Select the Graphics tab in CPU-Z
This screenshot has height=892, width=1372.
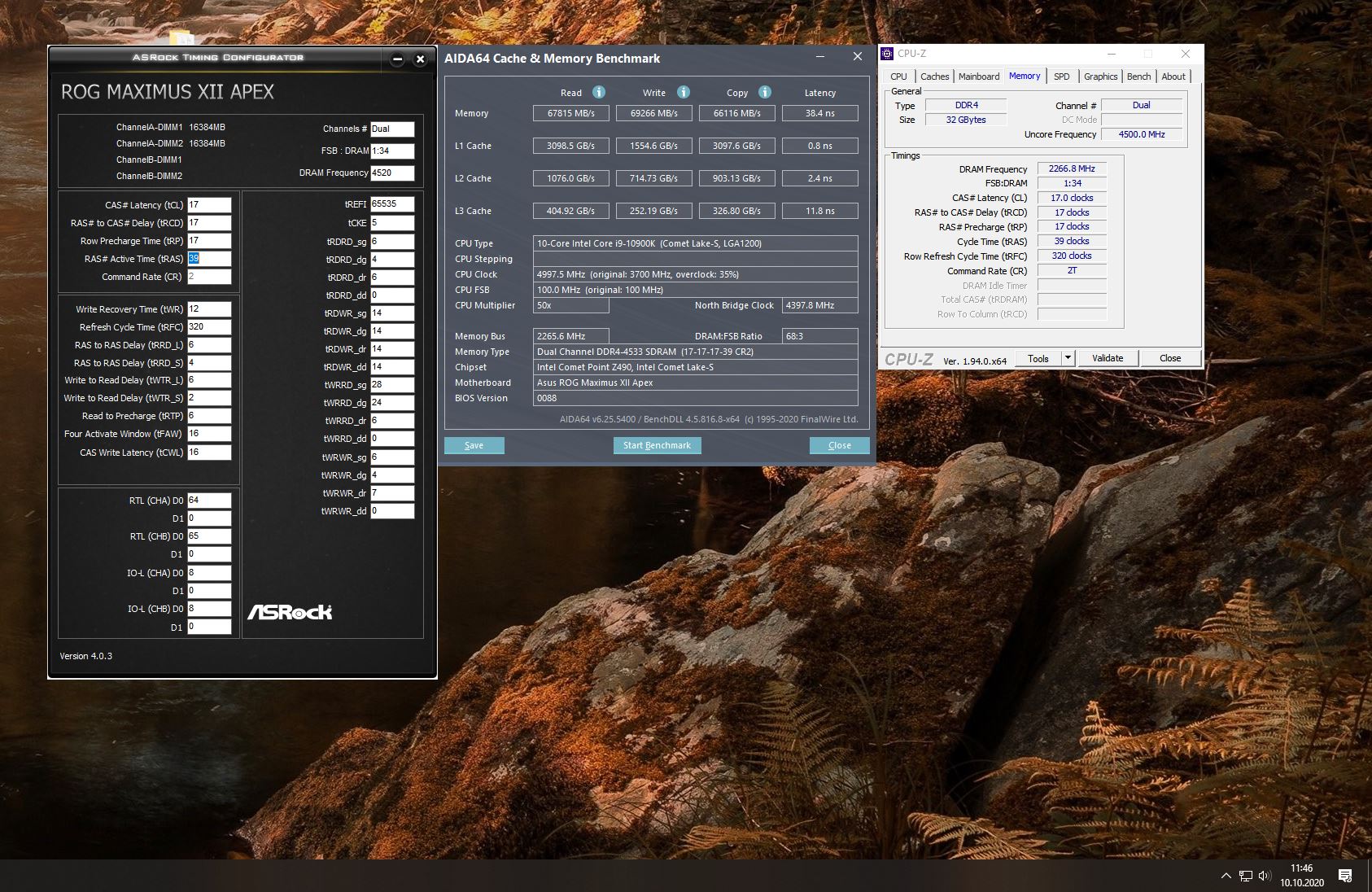pos(1100,77)
